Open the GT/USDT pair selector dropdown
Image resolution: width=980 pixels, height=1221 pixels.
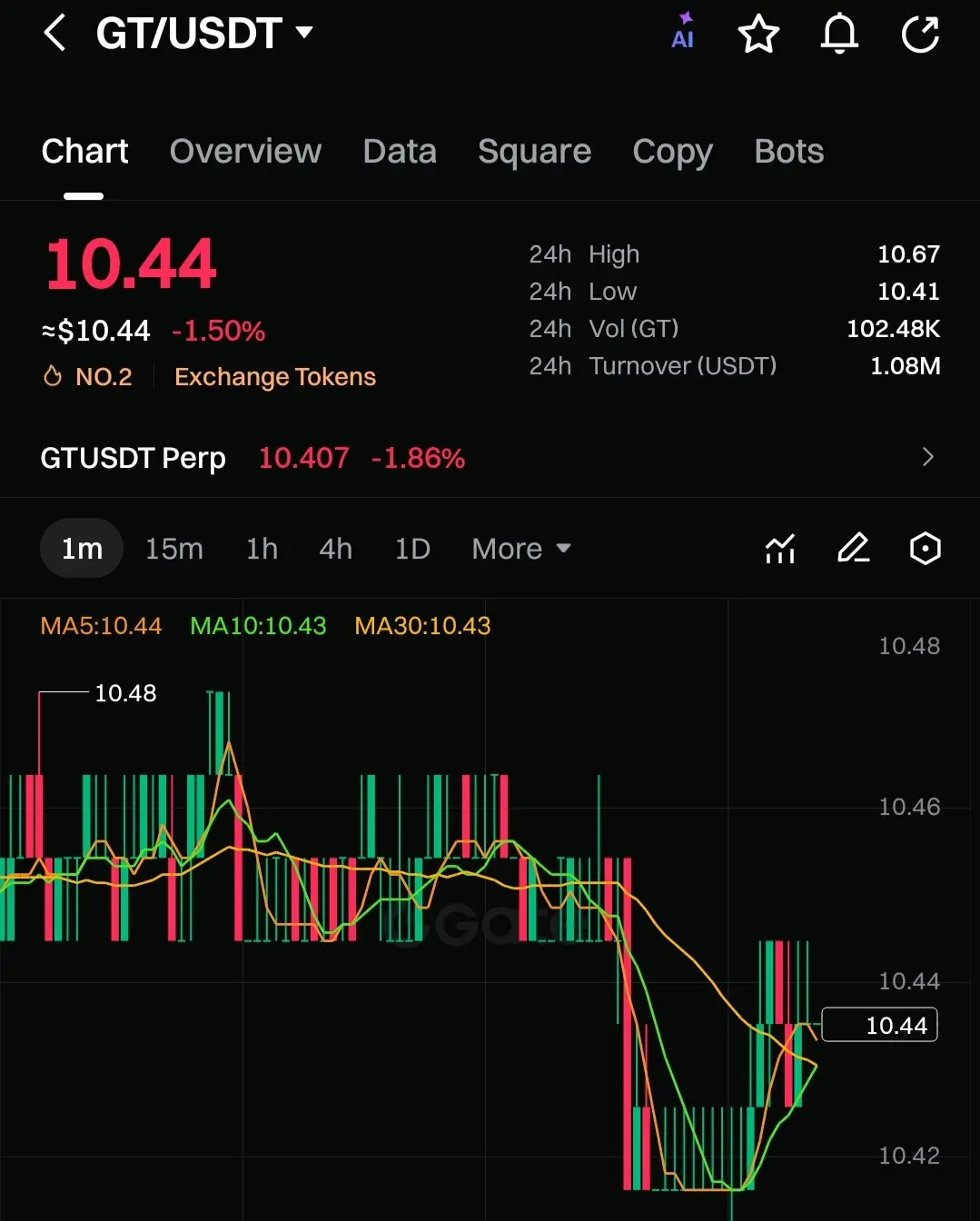pos(205,34)
